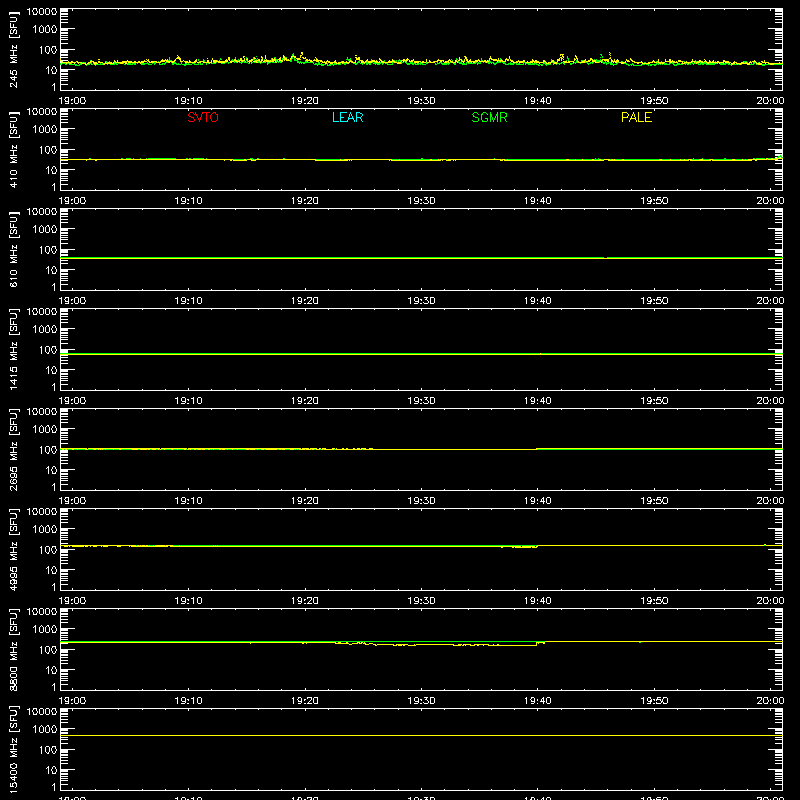Select the 1415 MHz [SFU] axis title
The image size is (800, 800).
pos(13,350)
